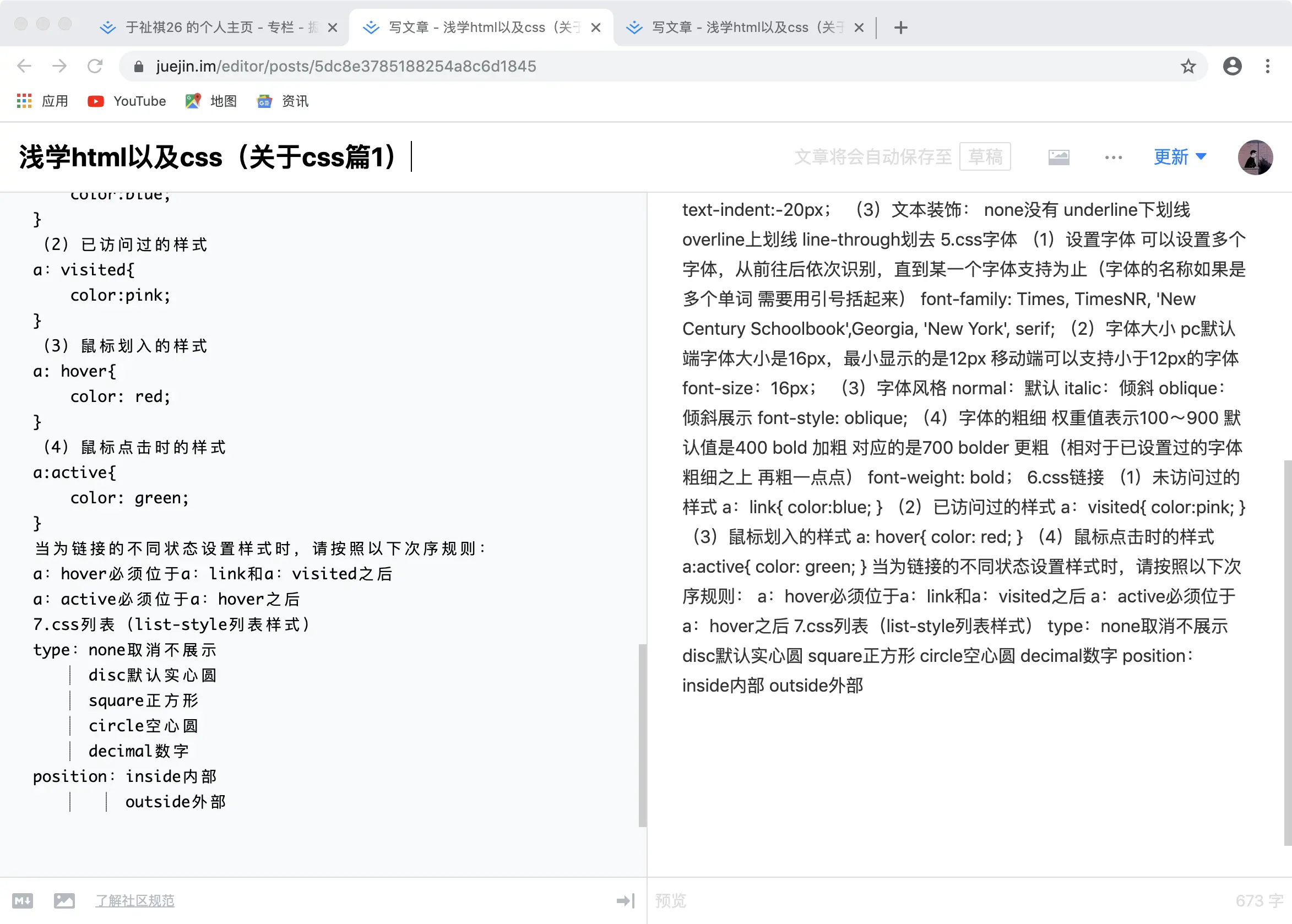1292x924 pixels.
Task: Click the 草稿 drafts button
Action: [985, 157]
